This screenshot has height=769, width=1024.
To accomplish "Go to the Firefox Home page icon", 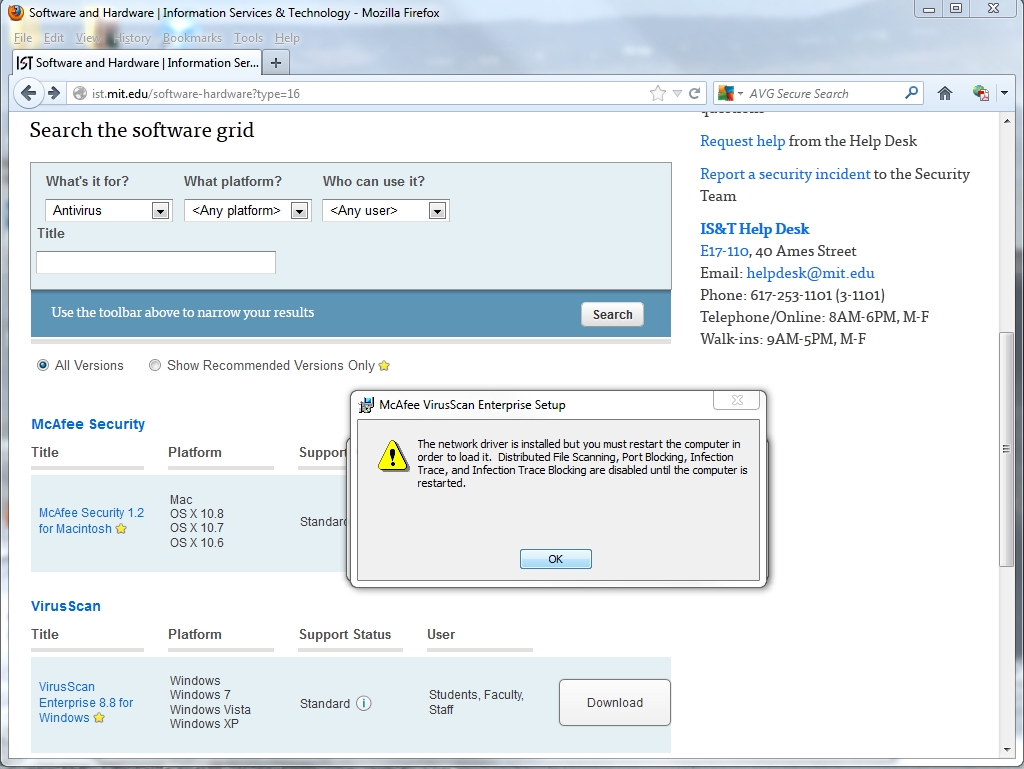I will [944, 93].
